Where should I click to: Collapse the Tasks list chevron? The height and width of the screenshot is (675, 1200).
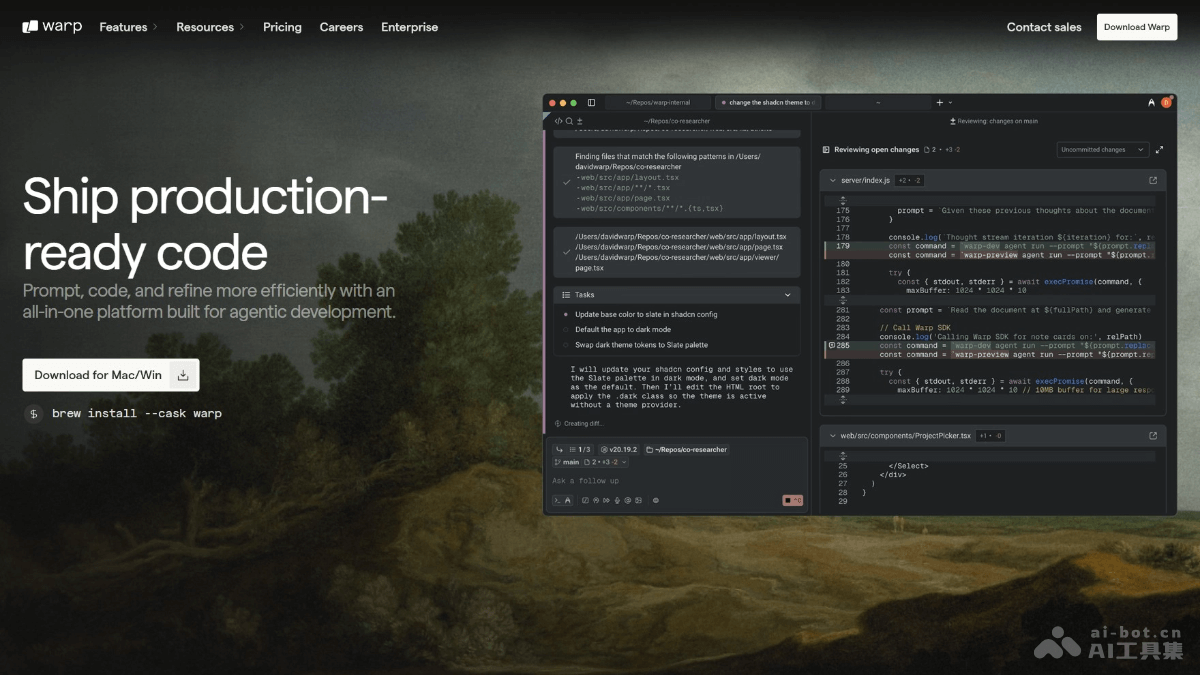click(x=788, y=295)
